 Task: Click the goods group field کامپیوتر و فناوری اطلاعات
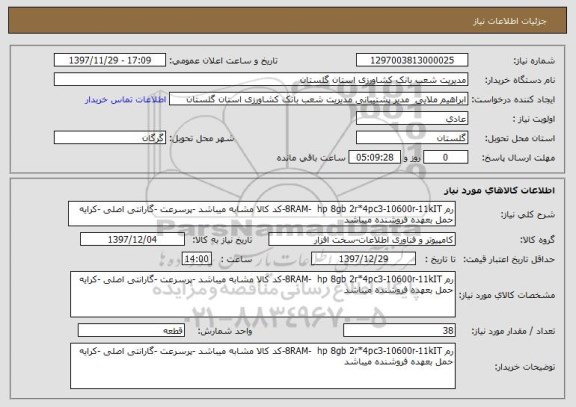point(362,239)
